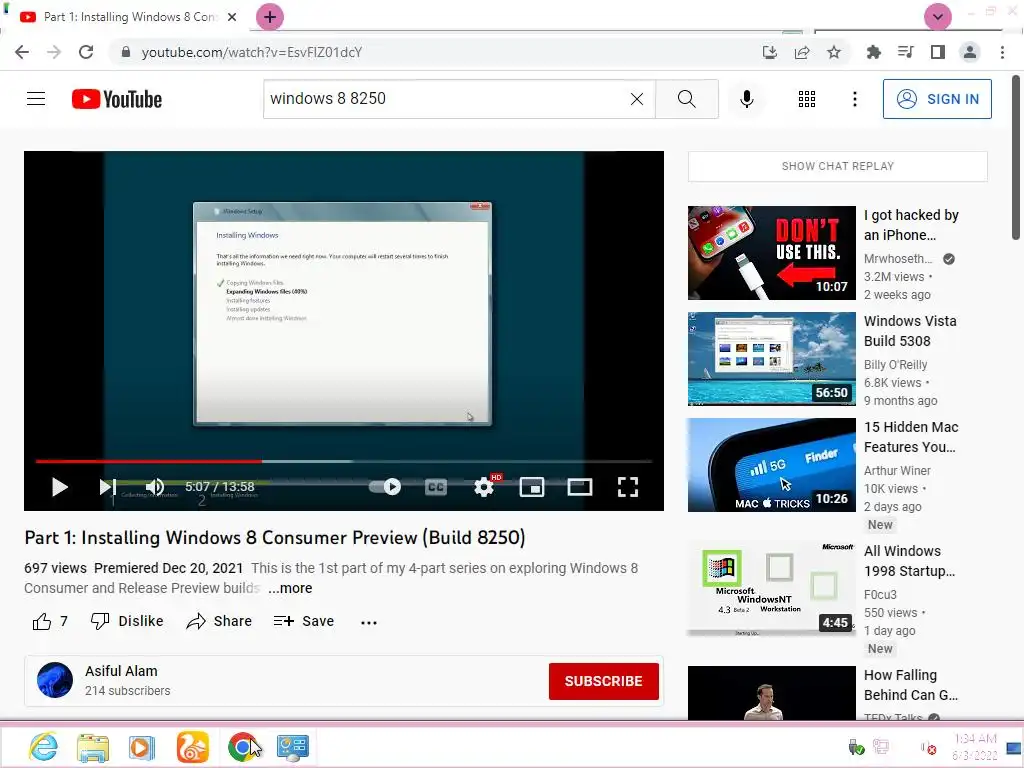Open a new tab with plus button
Screen dimensions: 1024x768
(x=270, y=17)
